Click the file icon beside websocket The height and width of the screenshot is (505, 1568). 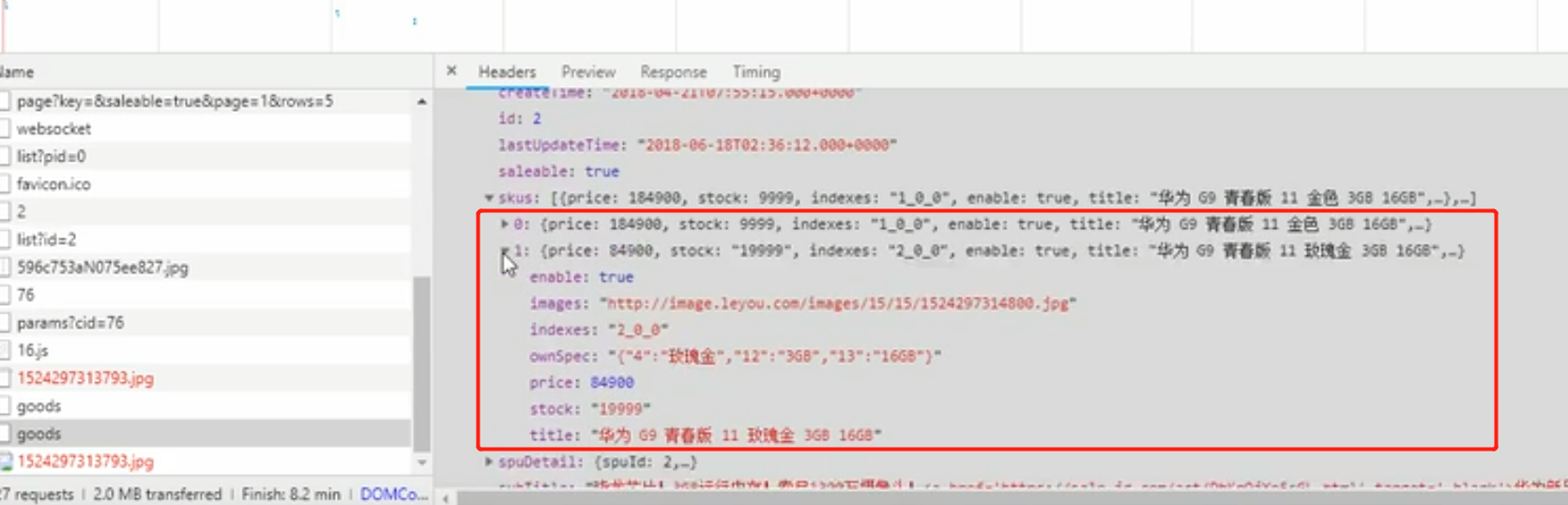5,129
